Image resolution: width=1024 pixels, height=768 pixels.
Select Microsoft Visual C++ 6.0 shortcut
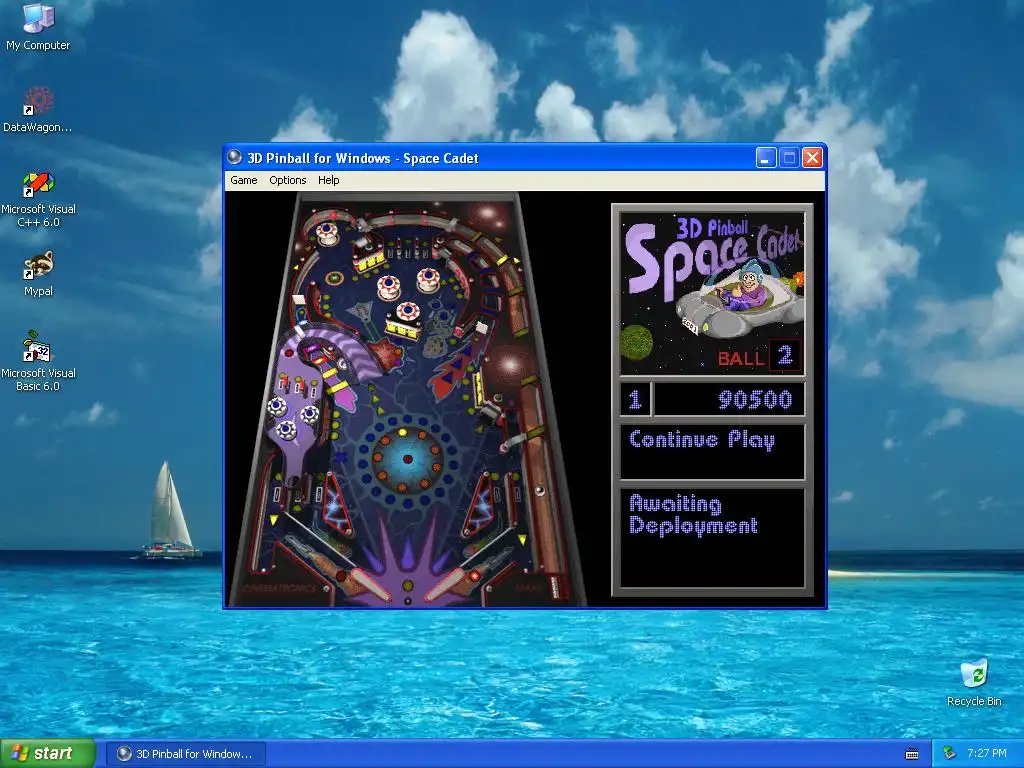tap(38, 199)
